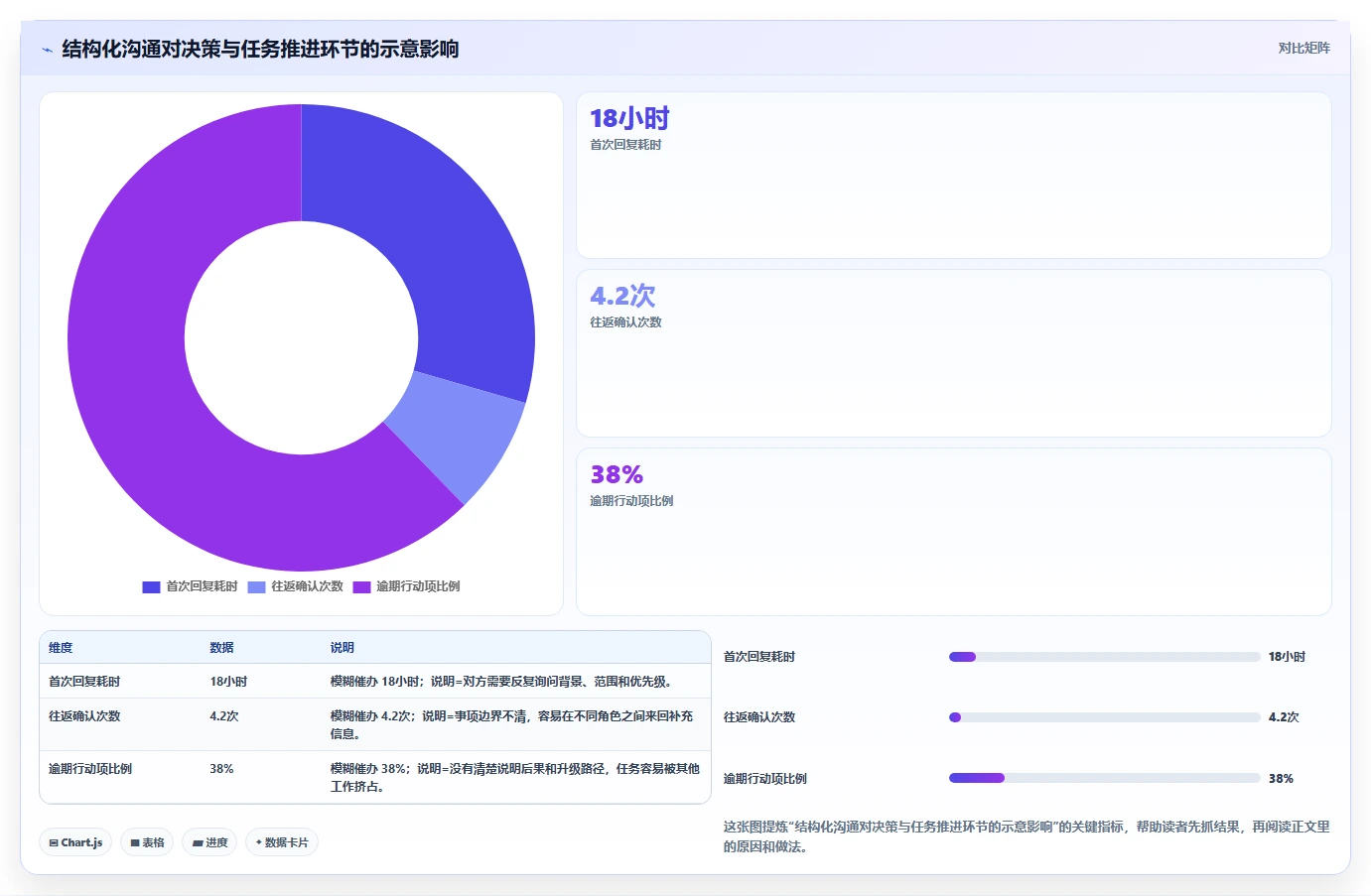Image resolution: width=1371 pixels, height=896 pixels.
Task: Click the purple 逾期行动项比例 legend color swatch
Action: click(x=361, y=587)
